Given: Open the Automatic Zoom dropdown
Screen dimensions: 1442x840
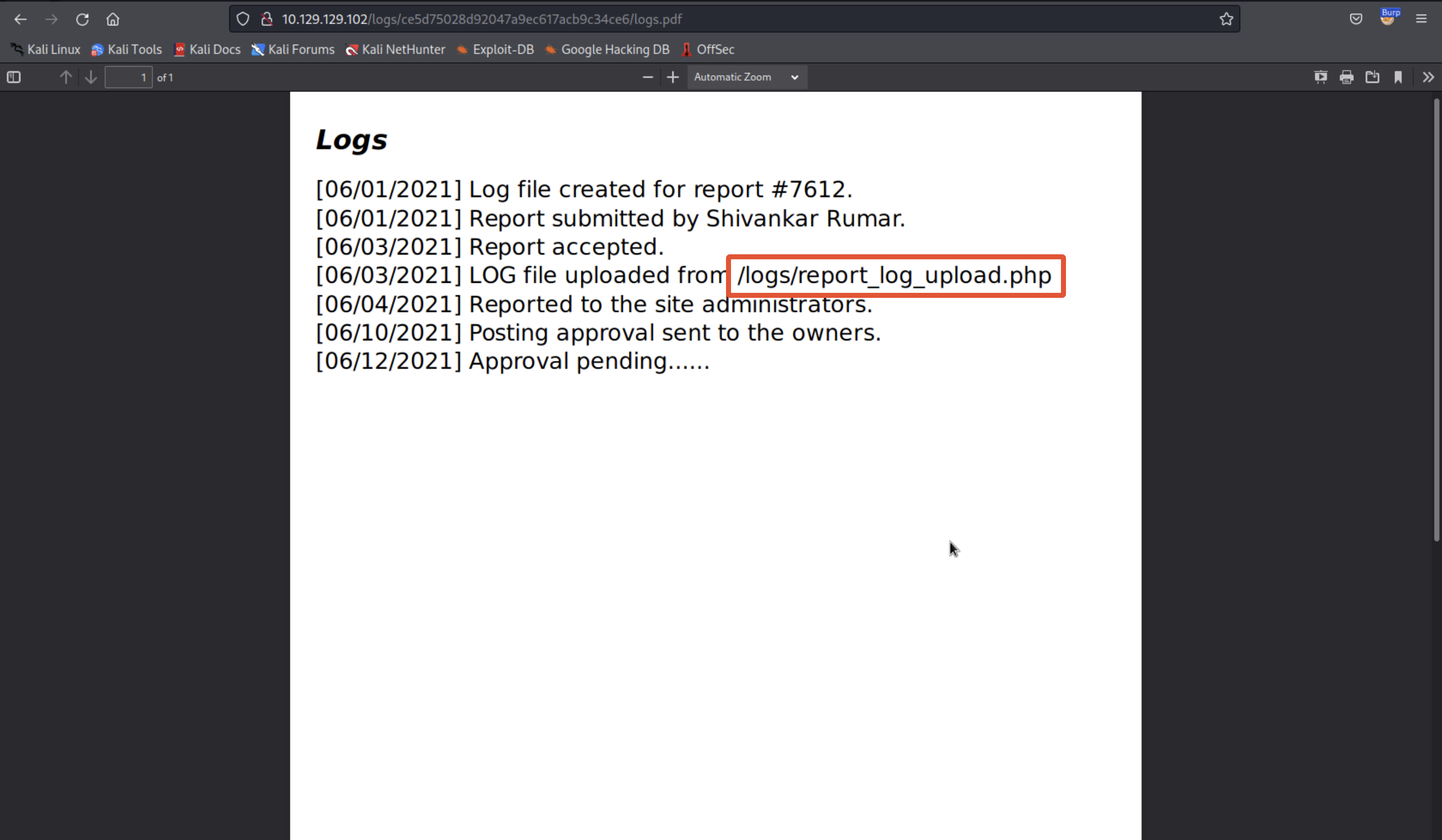Looking at the screenshot, I should [x=747, y=77].
